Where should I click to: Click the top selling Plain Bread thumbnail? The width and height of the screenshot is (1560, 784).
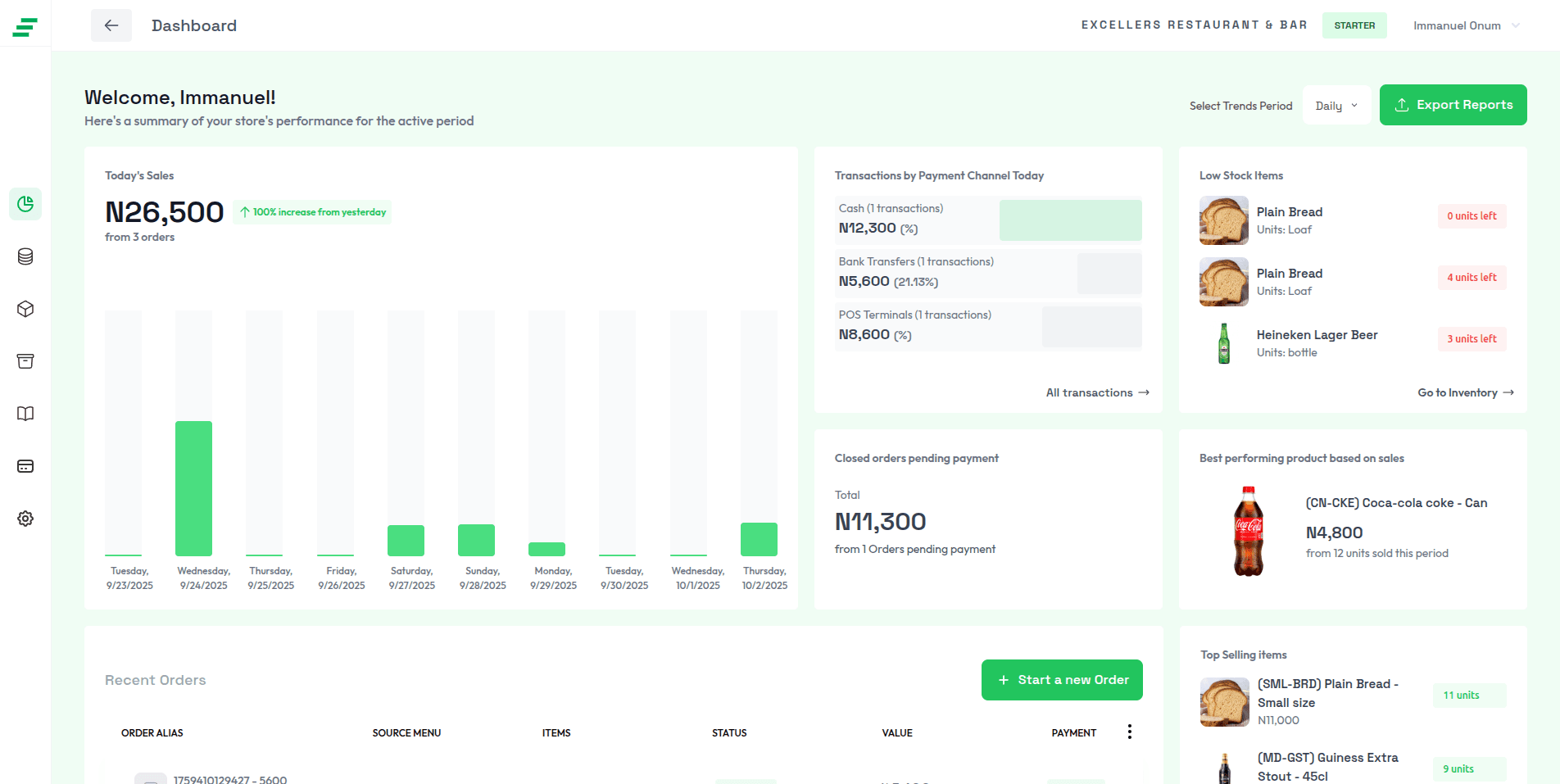[1224, 702]
